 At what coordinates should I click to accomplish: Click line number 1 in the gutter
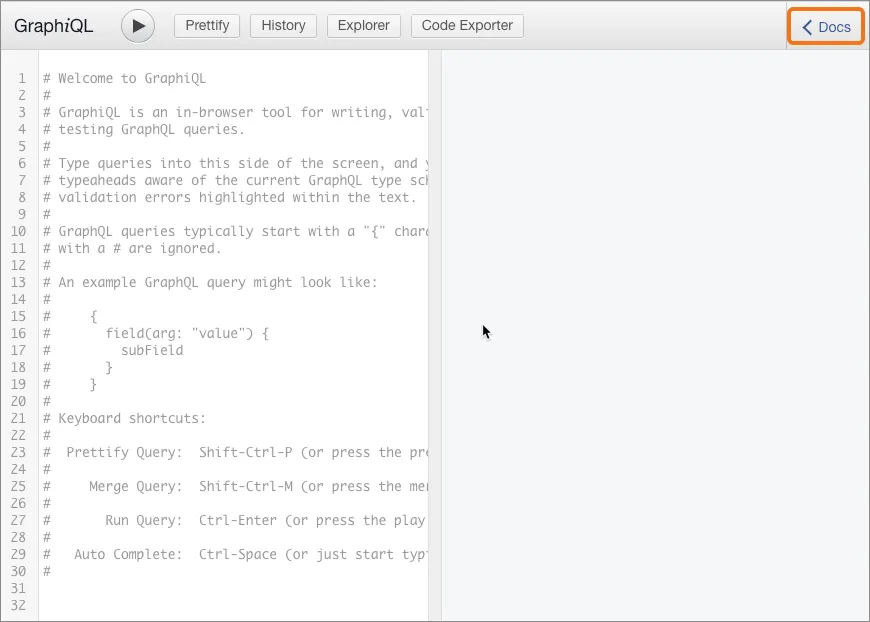pyautogui.click(x=21, y=77)
